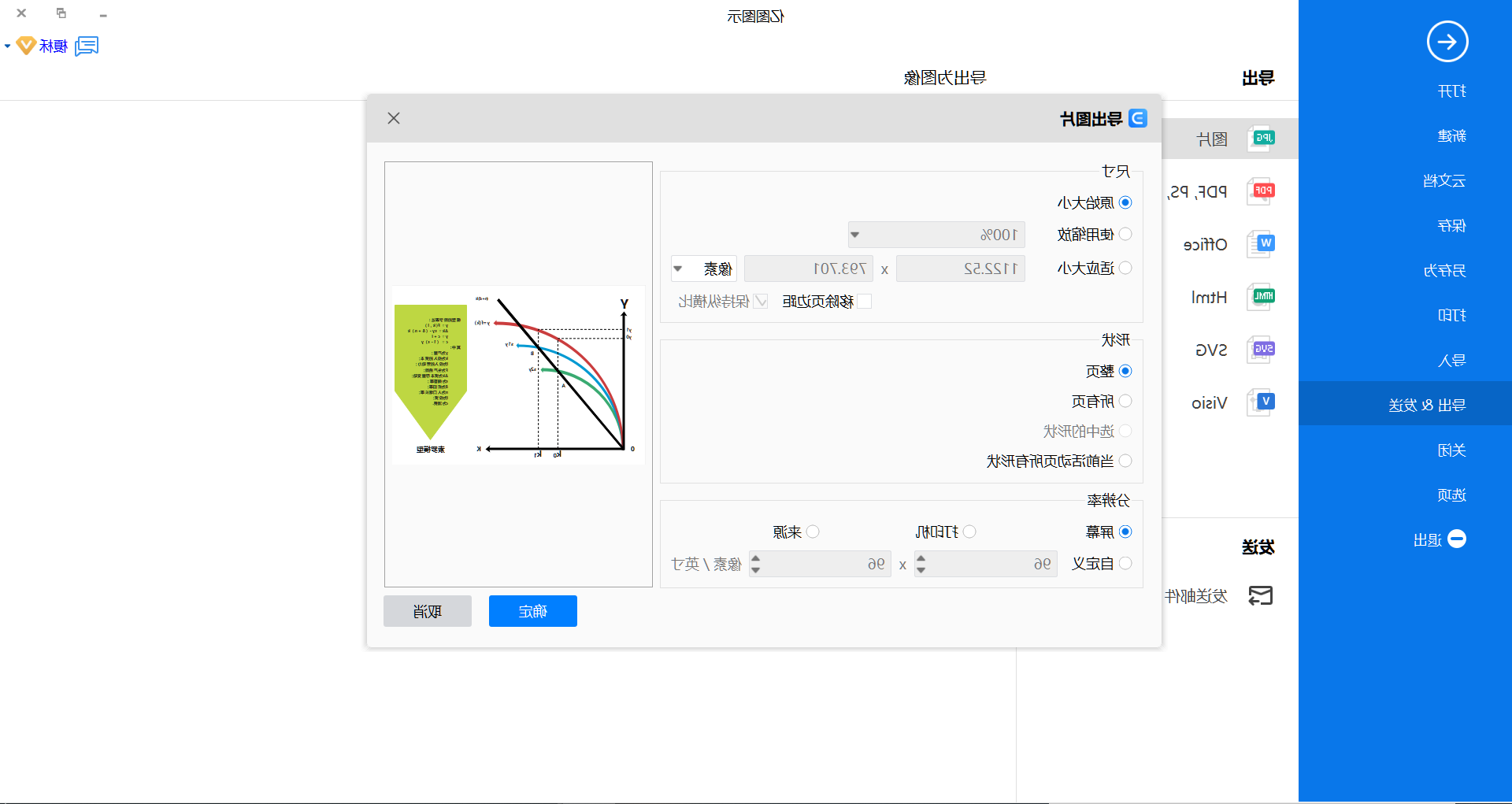Choose 新建 in the sidebar menu

click(1451, 136)
